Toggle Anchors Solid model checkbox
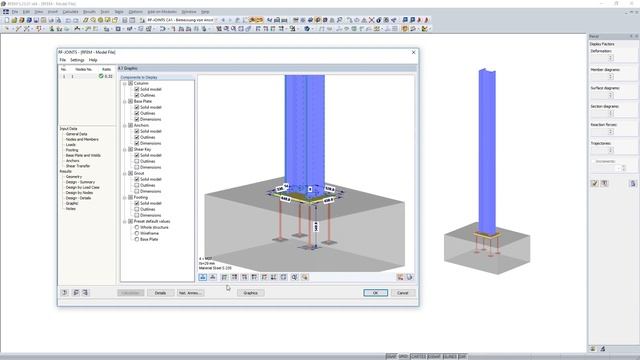The image size is (640, 360). click(137, 131)
